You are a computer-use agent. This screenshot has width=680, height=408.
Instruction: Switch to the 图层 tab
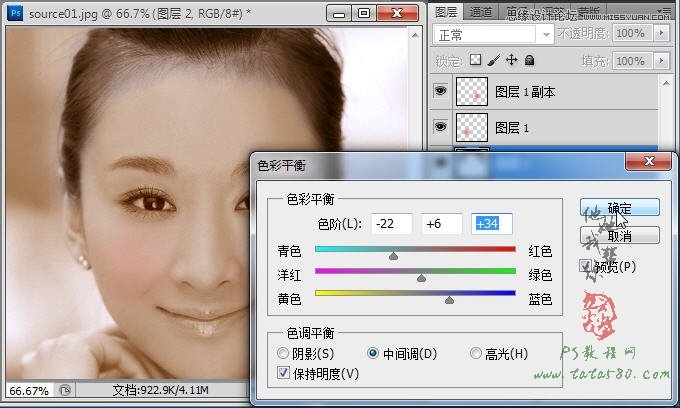coord(446,12)
